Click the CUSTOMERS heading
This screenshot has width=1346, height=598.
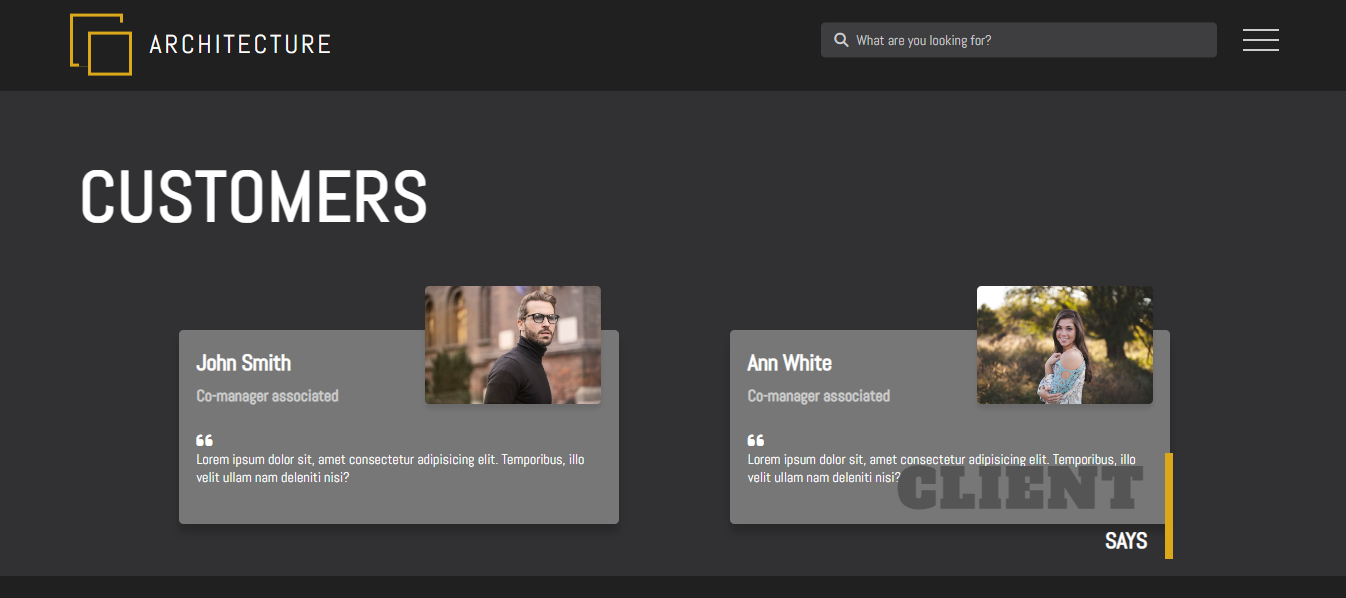click(254, 197)
